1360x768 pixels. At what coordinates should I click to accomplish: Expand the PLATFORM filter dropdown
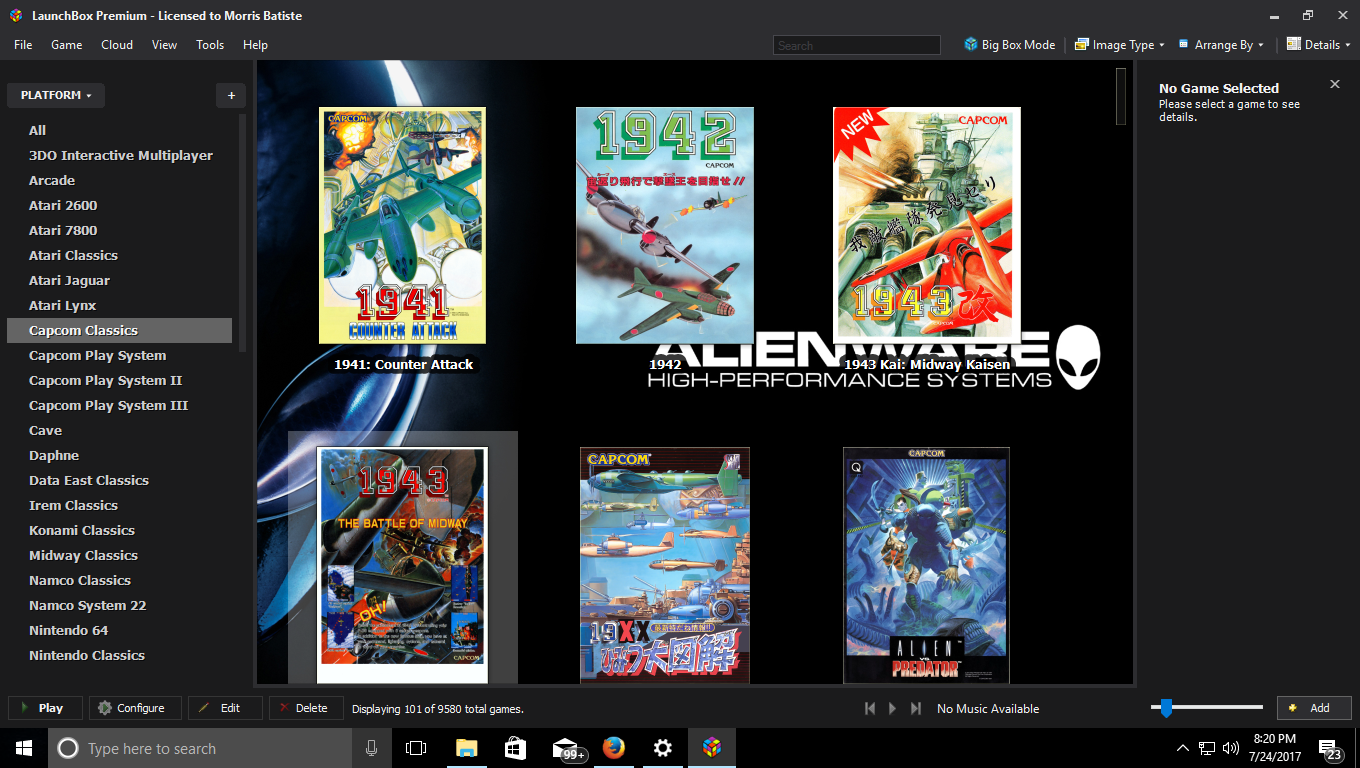[56, 95]
